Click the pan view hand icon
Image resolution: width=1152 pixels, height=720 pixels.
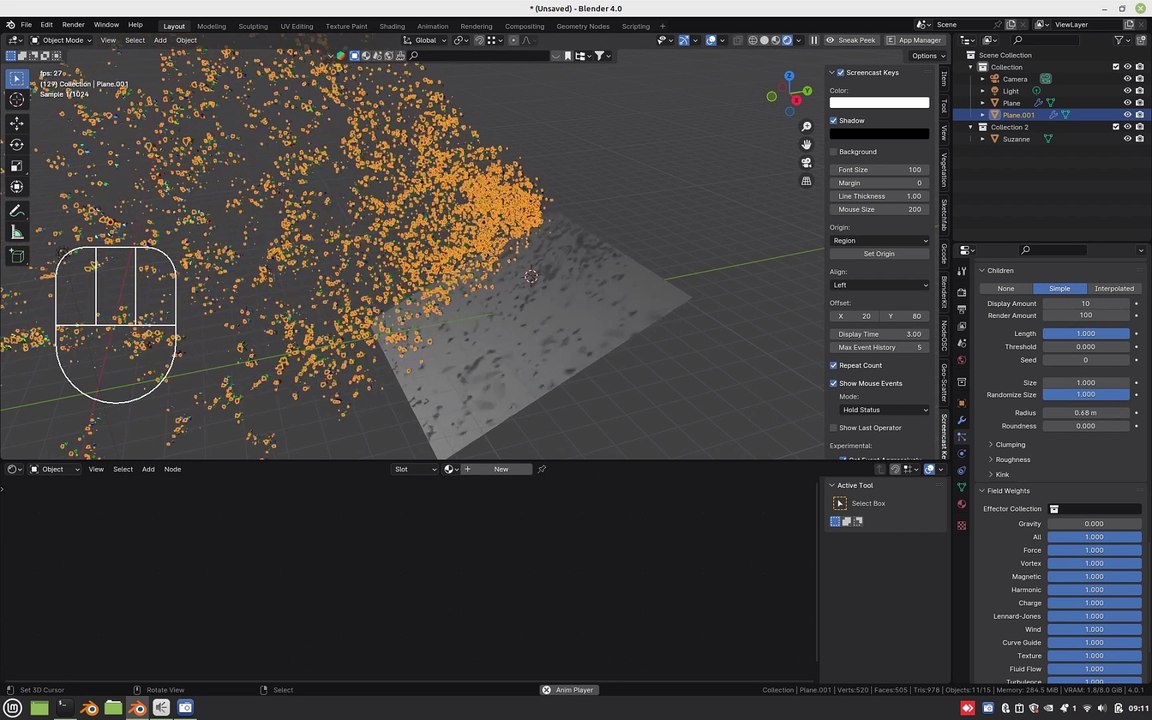[x=806, y=144]
